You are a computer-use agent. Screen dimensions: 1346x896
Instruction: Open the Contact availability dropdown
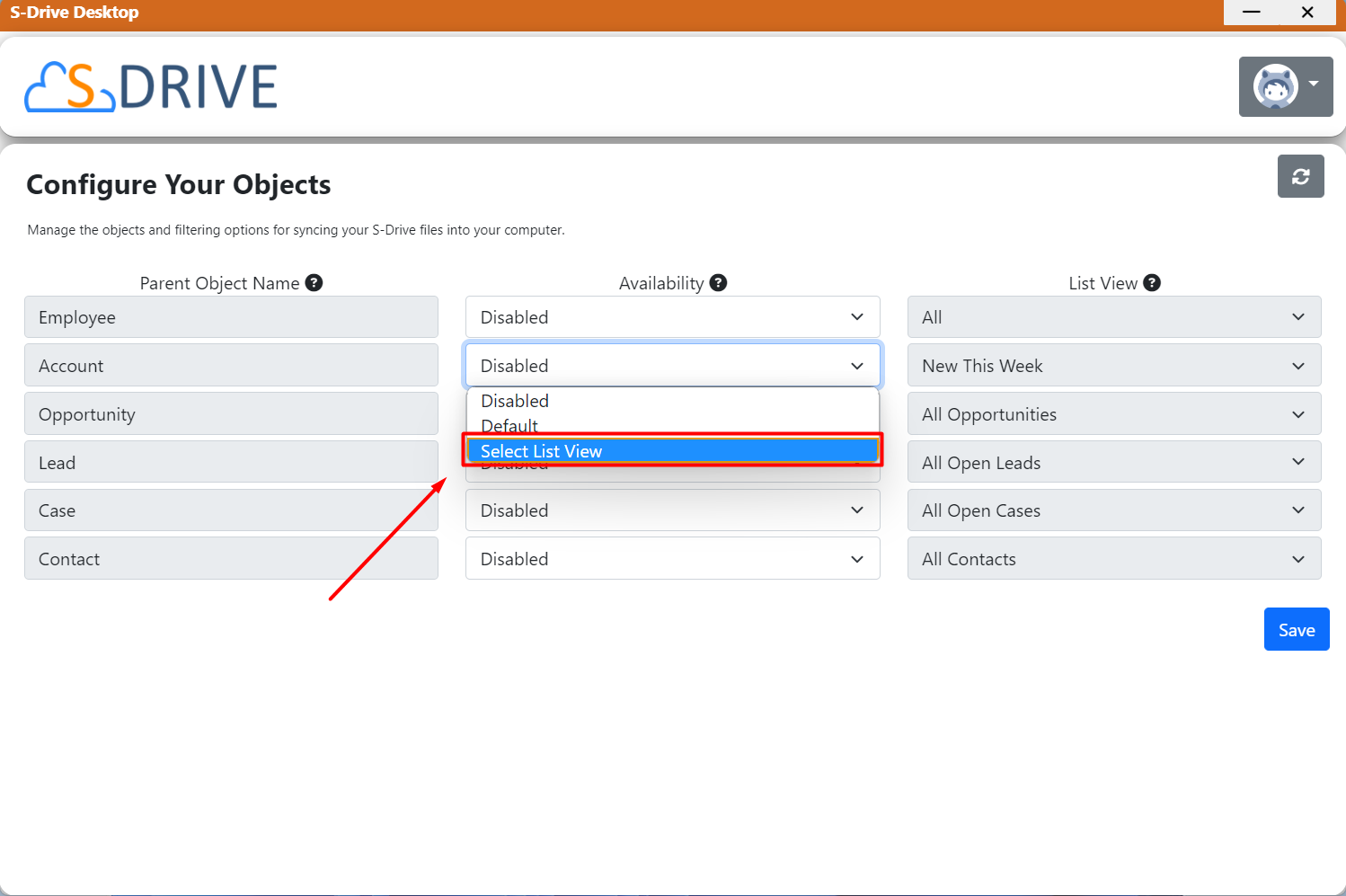click(671, 559)
